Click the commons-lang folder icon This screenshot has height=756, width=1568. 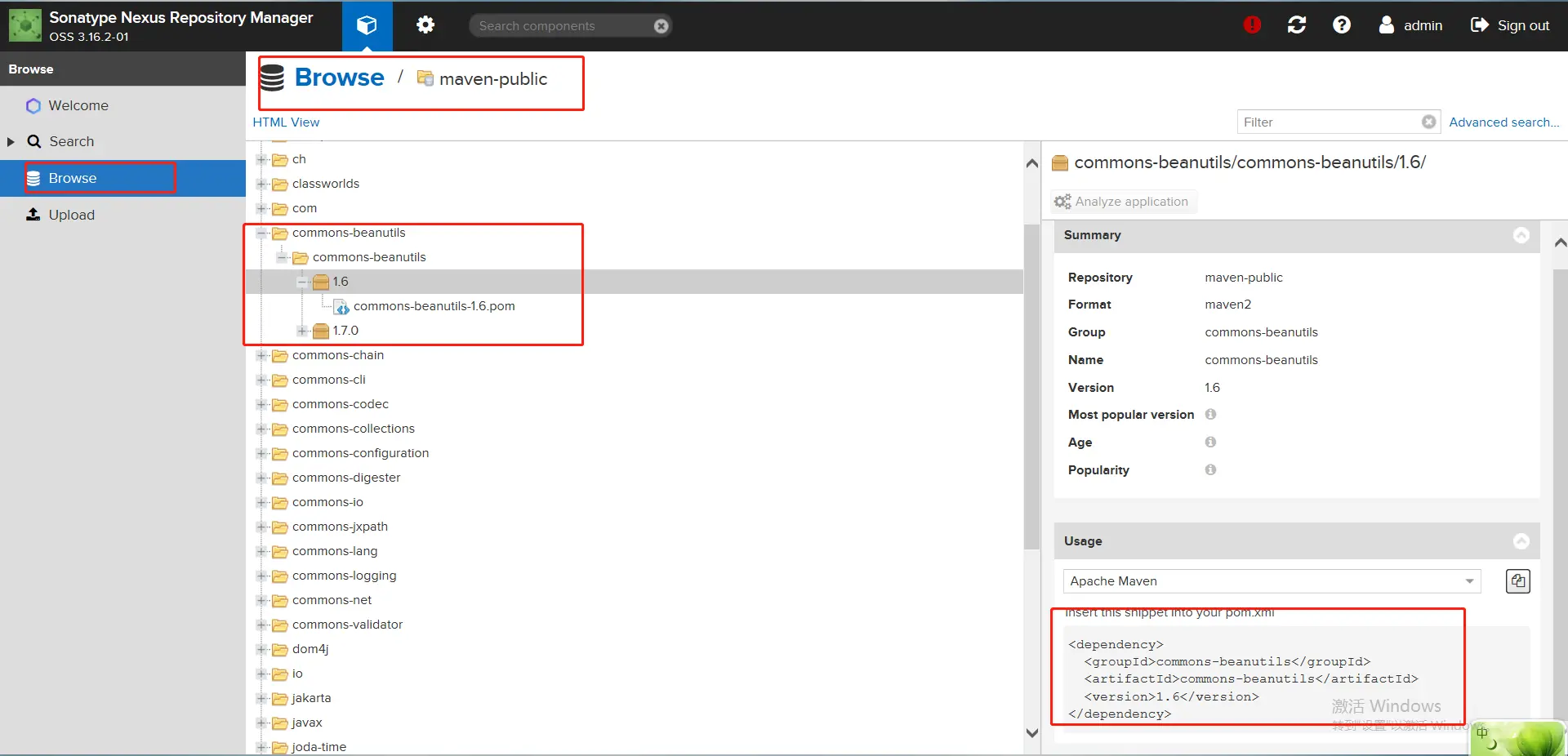pos(280,551)
